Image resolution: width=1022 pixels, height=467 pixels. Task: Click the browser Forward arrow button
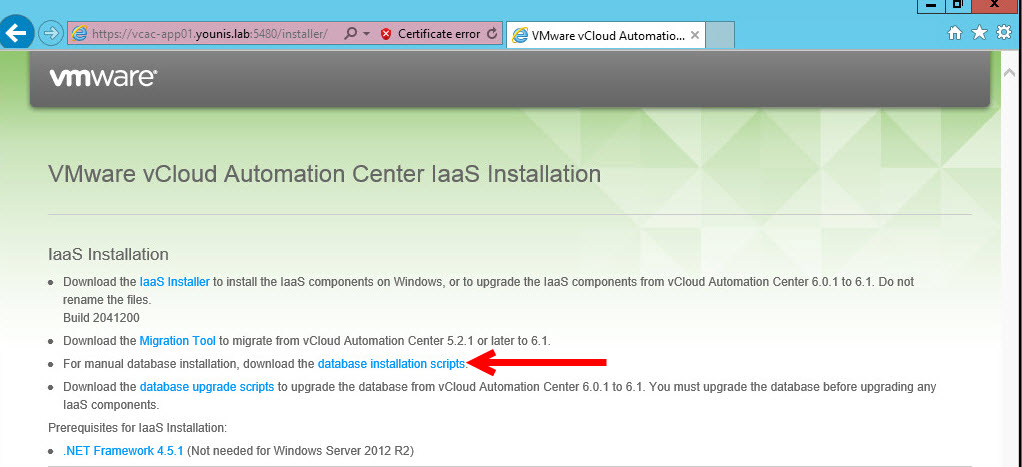point(50,33)
